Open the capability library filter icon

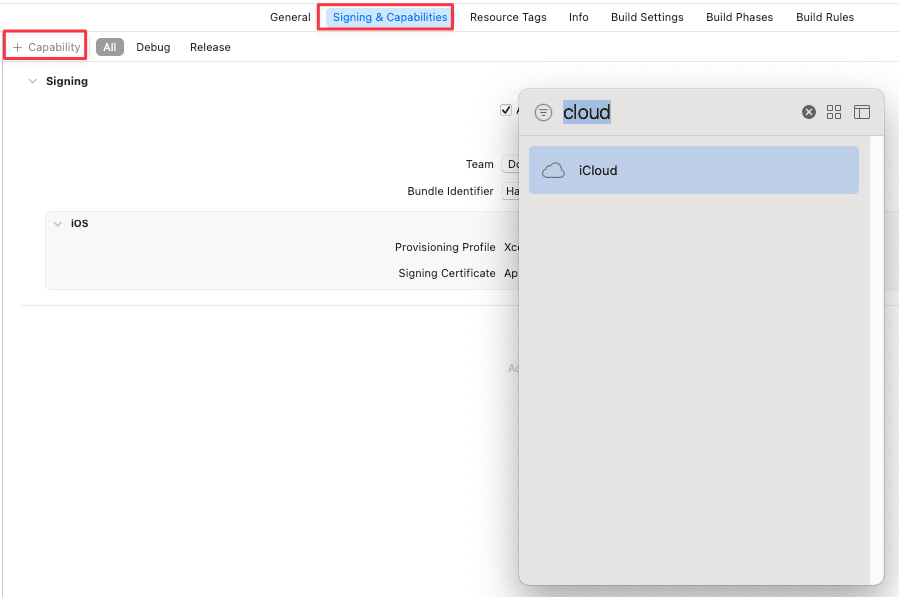point(543,112)
